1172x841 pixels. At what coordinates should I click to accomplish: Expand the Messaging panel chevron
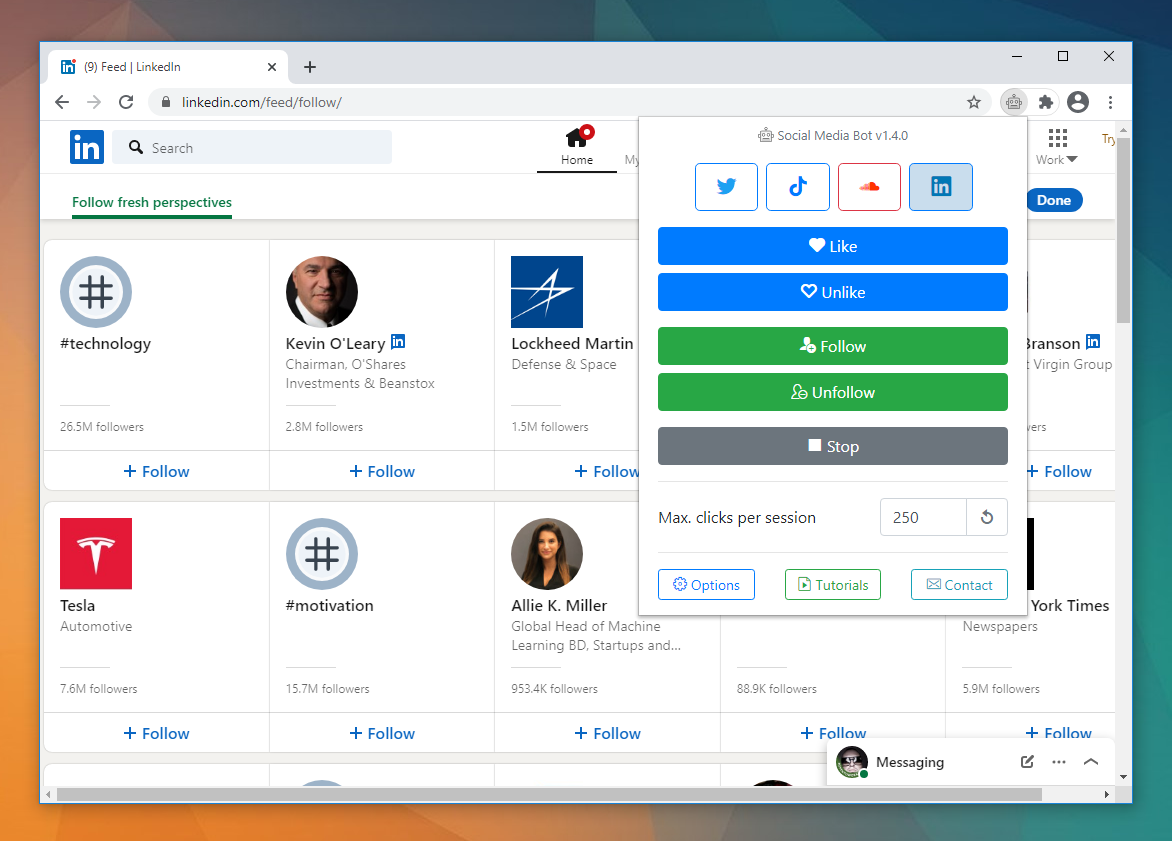coord(1091,762)
